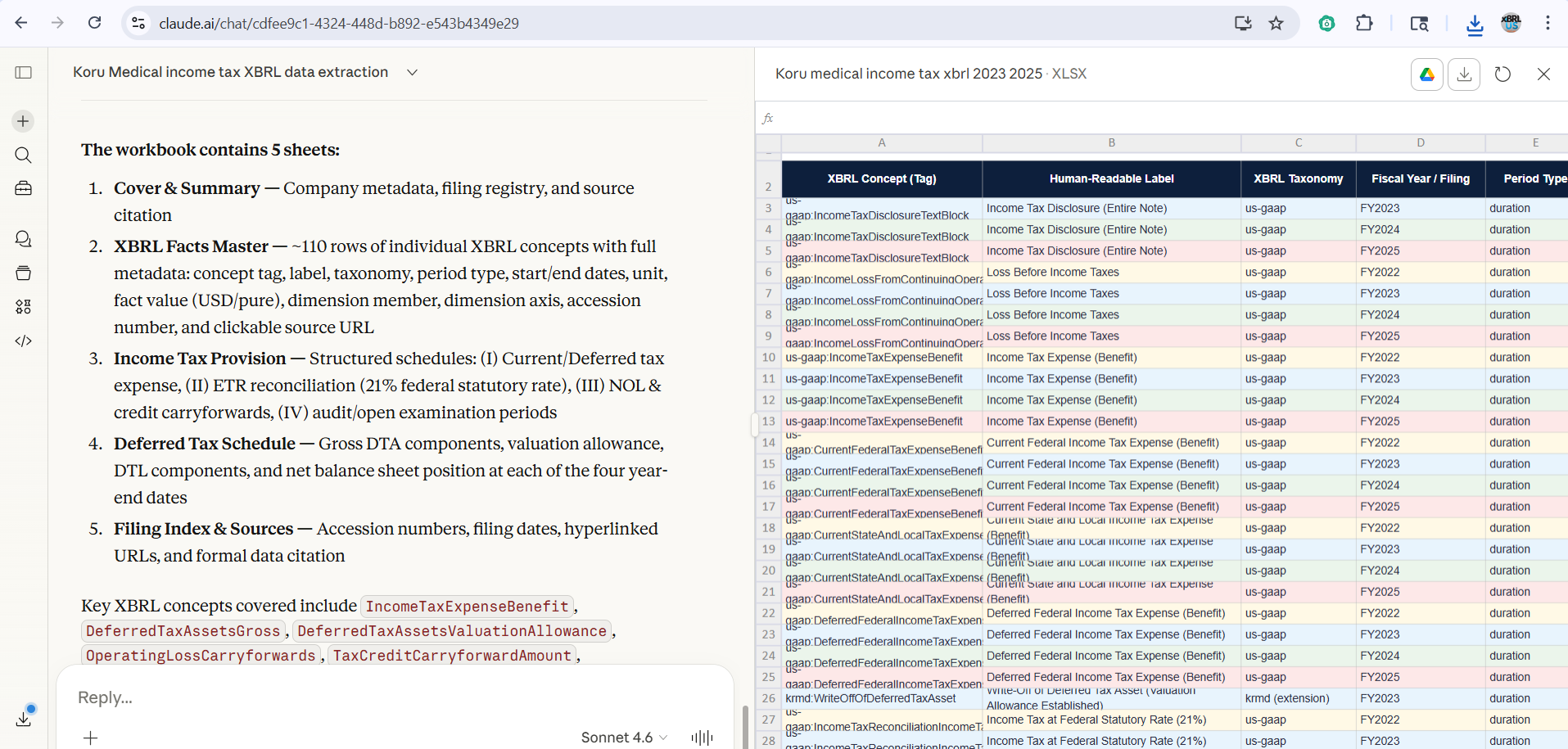Expand the chat title dropdown chevron

coord(412,72)
